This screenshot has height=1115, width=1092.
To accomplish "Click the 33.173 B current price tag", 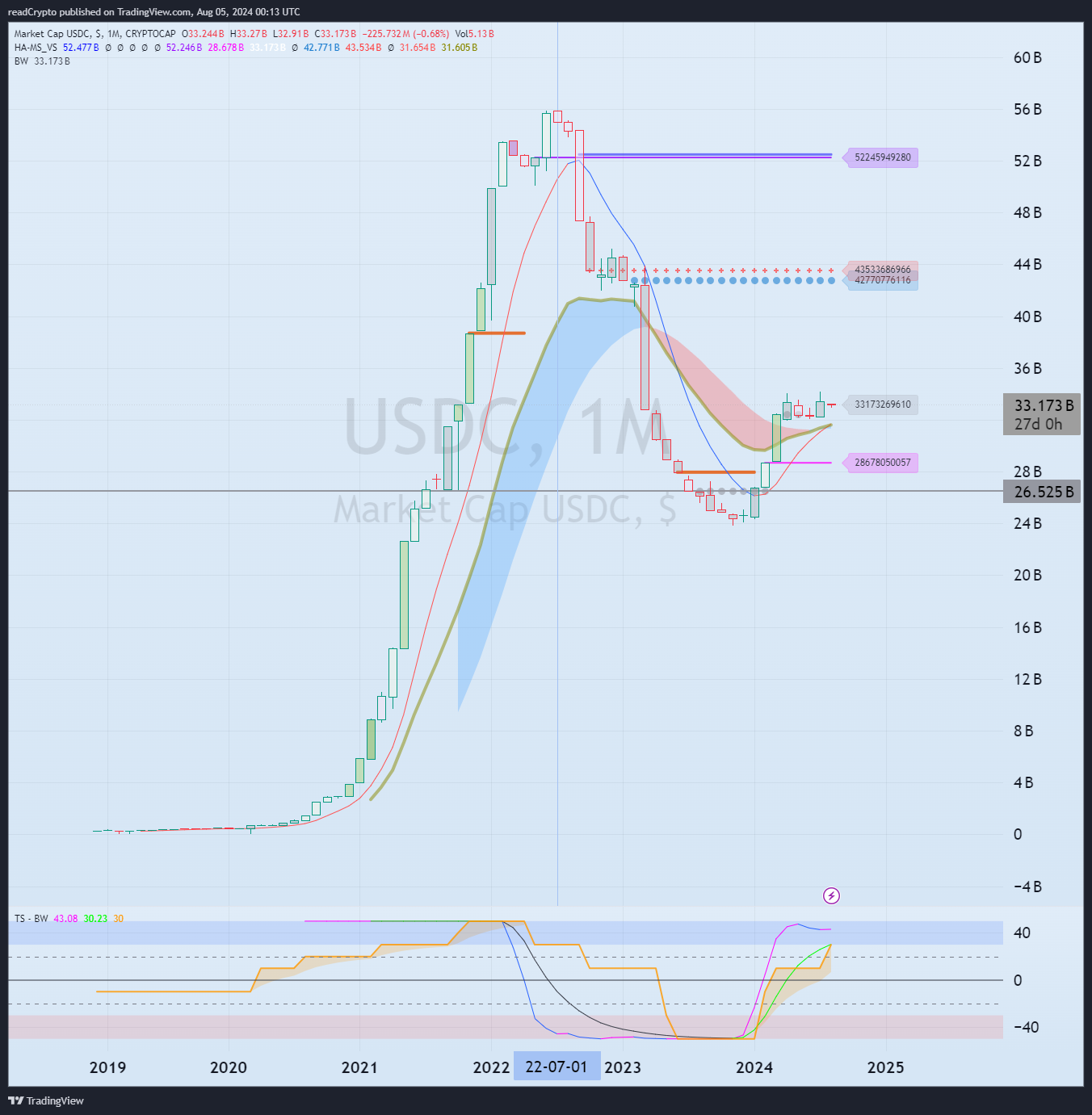I will point(1044,405).
